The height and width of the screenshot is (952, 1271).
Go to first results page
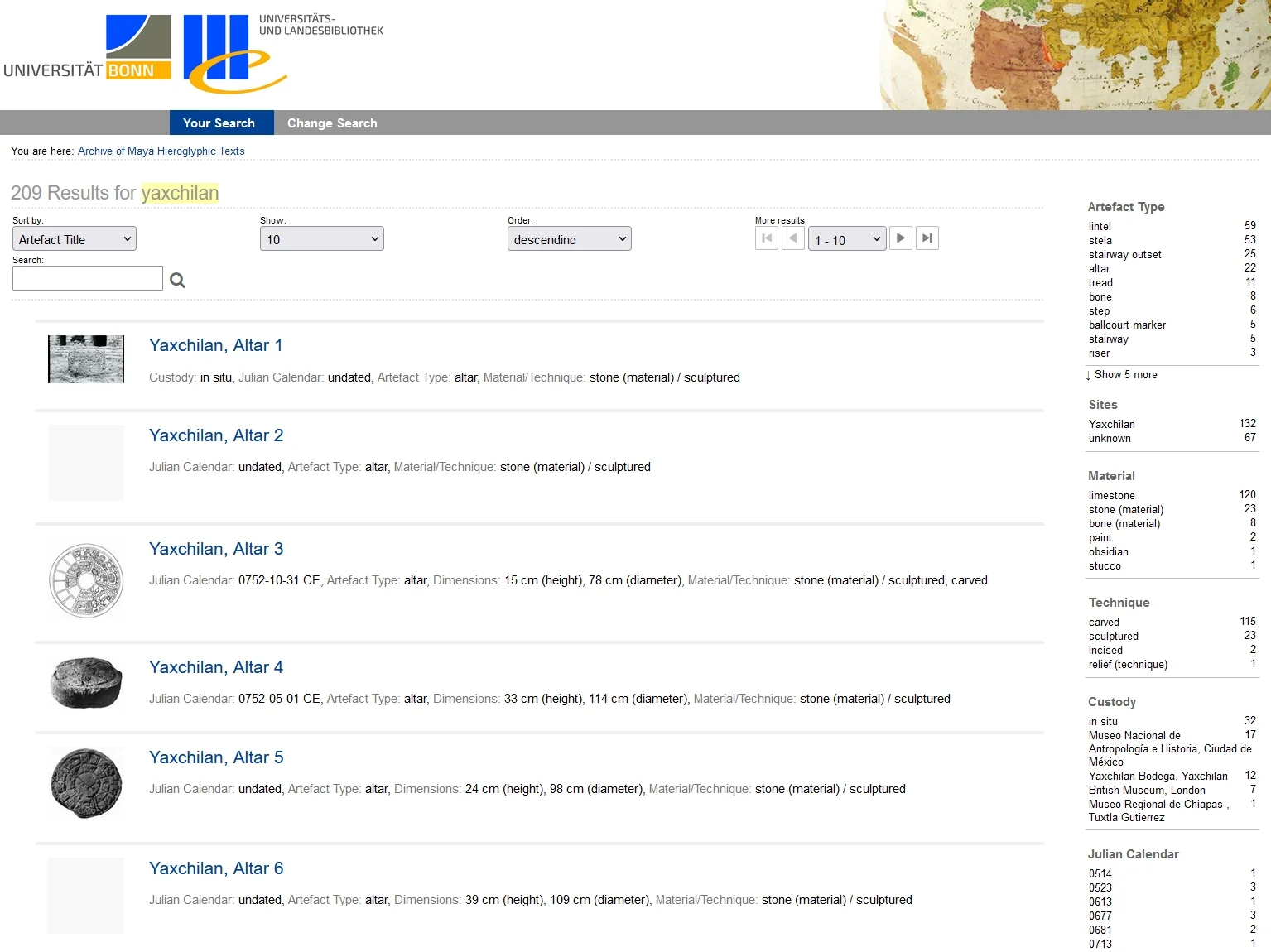(x=767, y=238)
